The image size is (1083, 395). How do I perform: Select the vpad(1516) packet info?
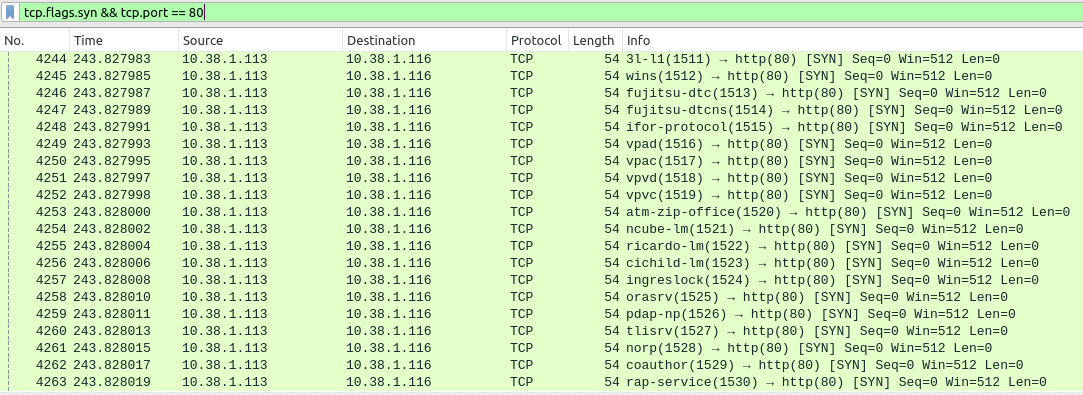pyautogui.click(x=808, y=144)
